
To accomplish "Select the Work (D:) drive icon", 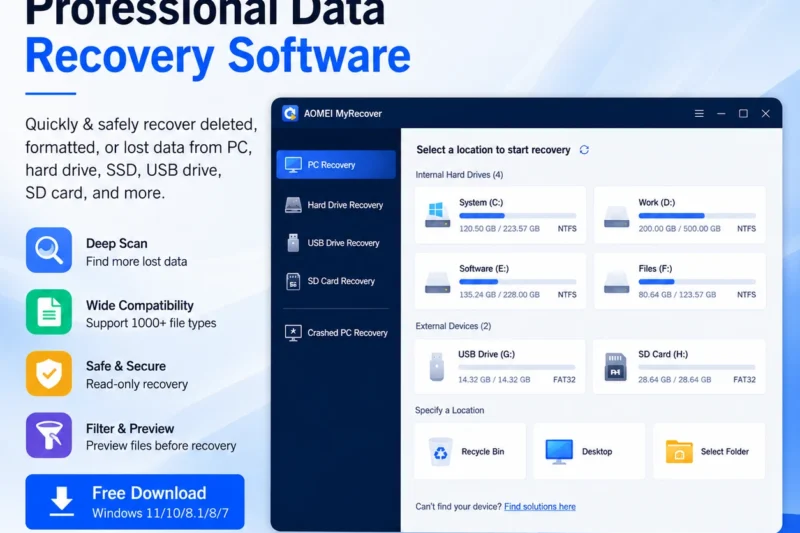I will 616,217.
